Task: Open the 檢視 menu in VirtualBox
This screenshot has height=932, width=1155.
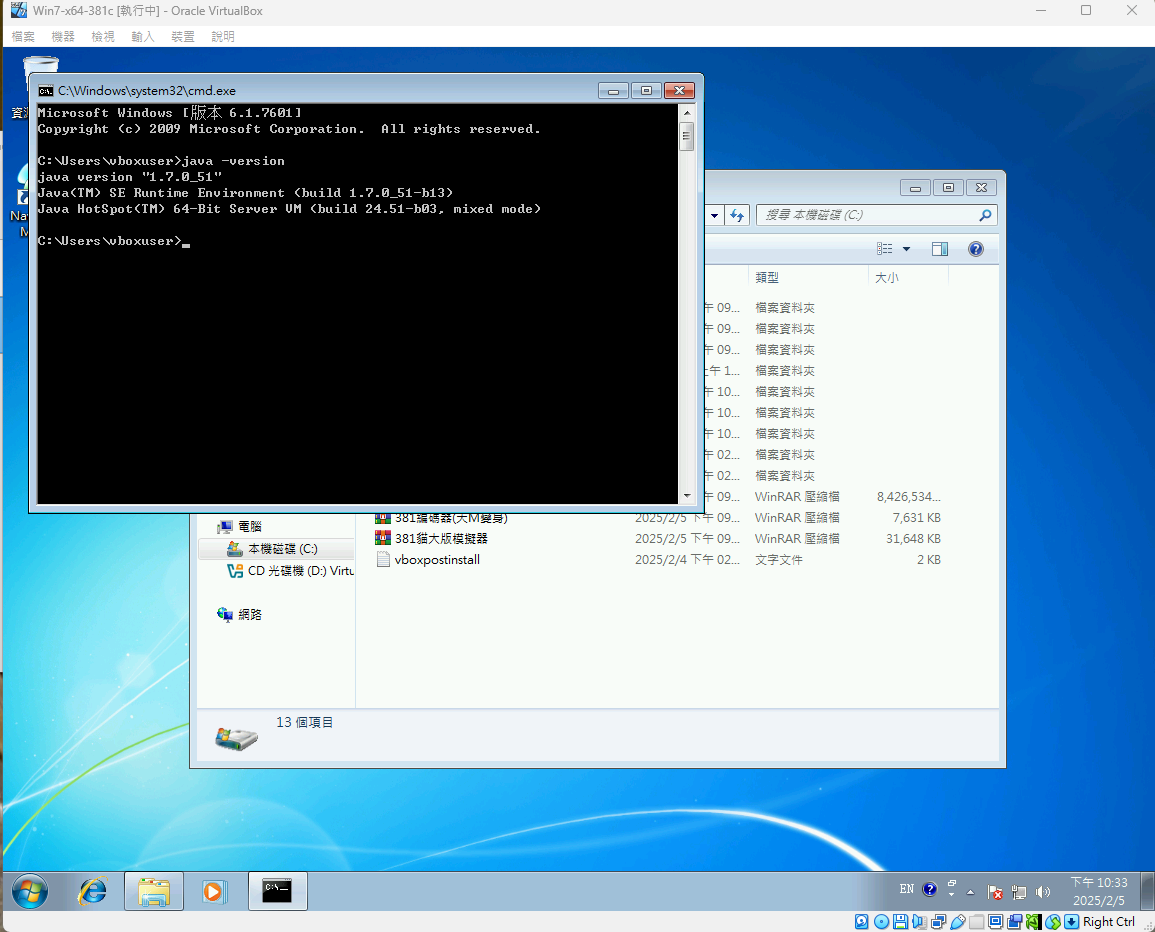Action: (x=103, y=36)
